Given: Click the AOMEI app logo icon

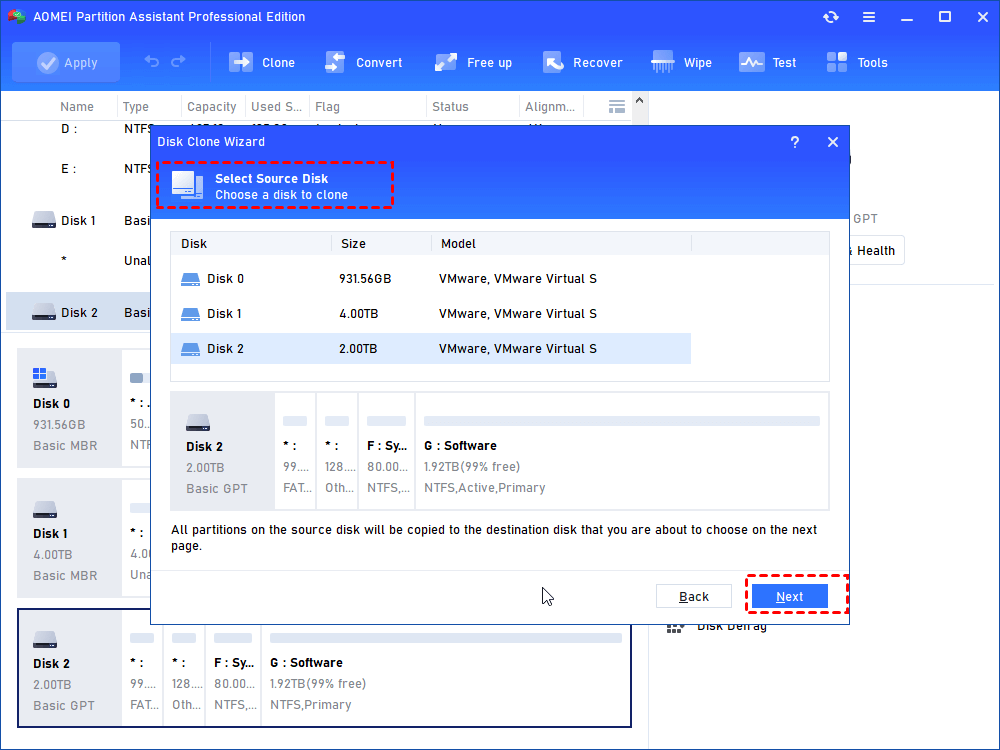Looking at the screenshot, I should coord(16,17).
